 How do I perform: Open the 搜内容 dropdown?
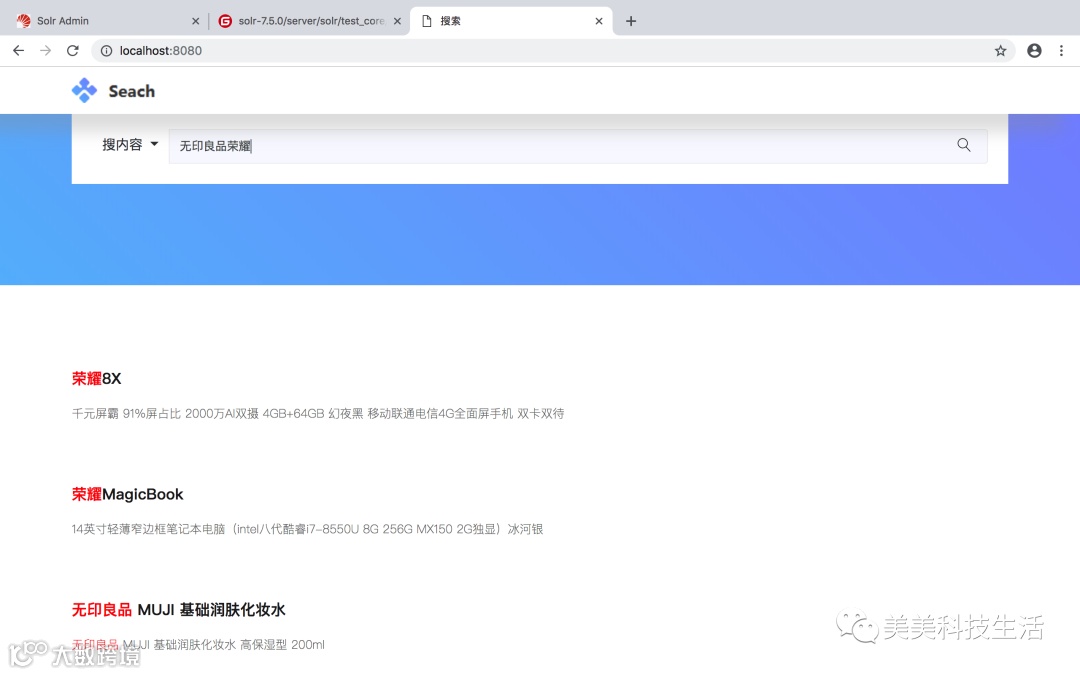click(x=130, y=145)
